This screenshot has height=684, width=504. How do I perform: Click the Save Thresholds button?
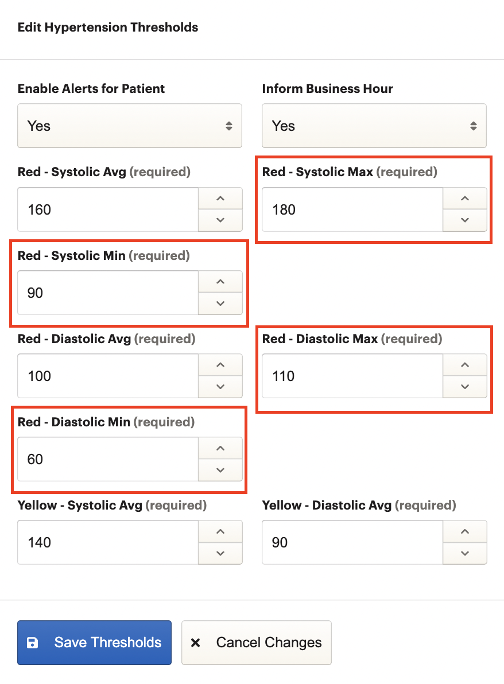94,643
